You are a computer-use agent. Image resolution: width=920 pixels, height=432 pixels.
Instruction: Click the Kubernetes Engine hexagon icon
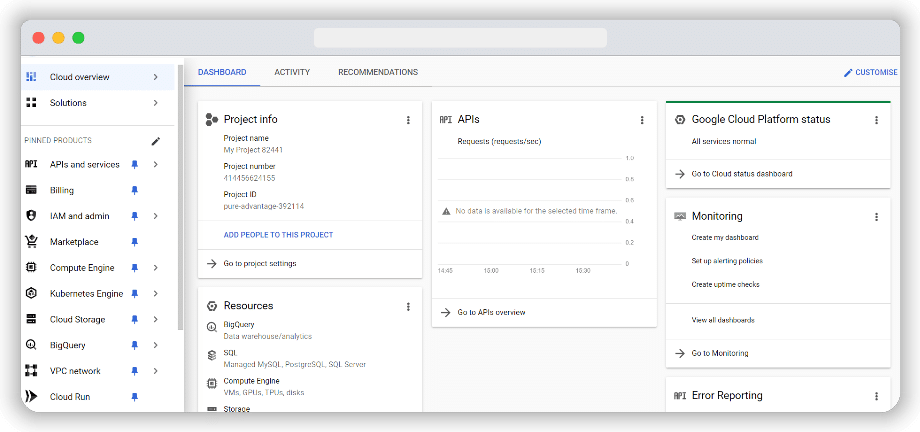point(31,293)
